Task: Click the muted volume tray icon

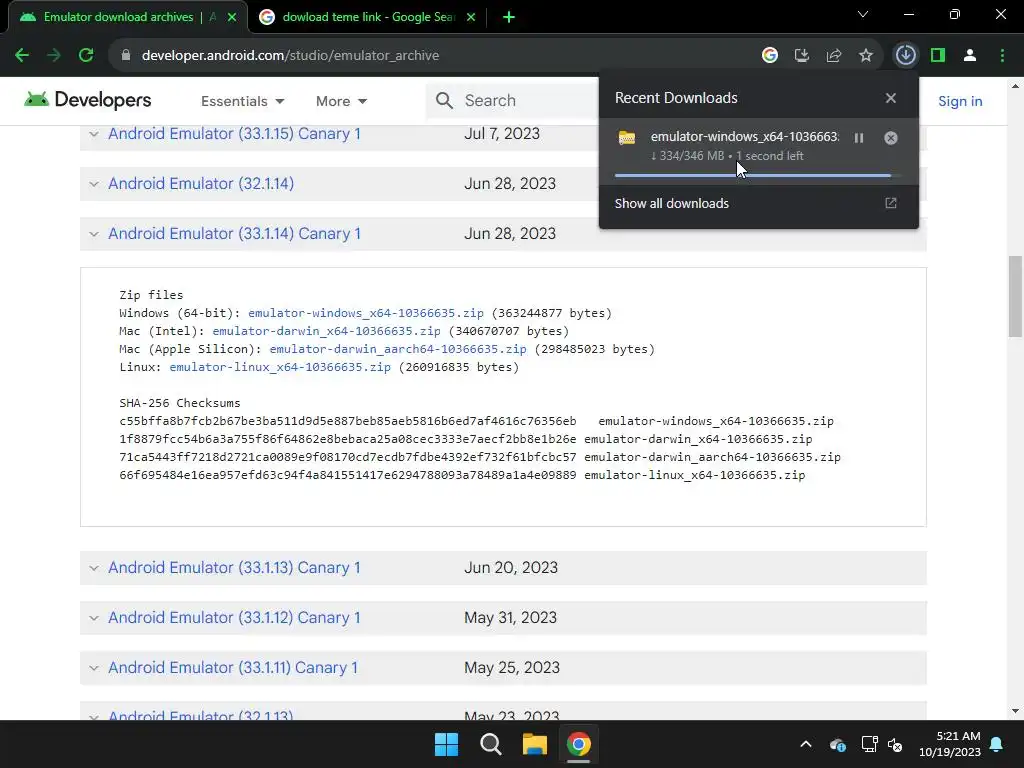Action: coord(895,744)
